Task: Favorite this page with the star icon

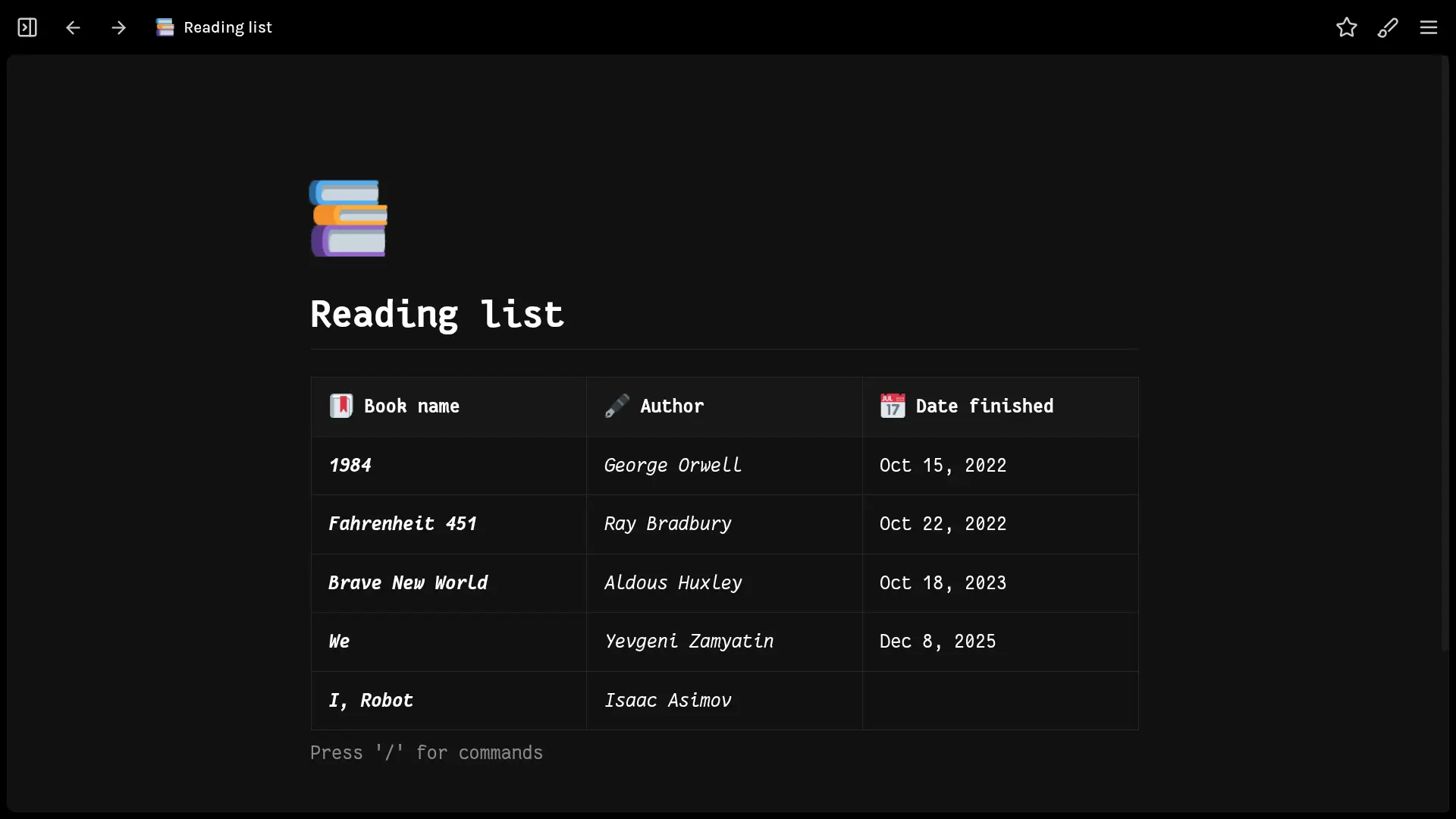Action: click(1346, 28)
